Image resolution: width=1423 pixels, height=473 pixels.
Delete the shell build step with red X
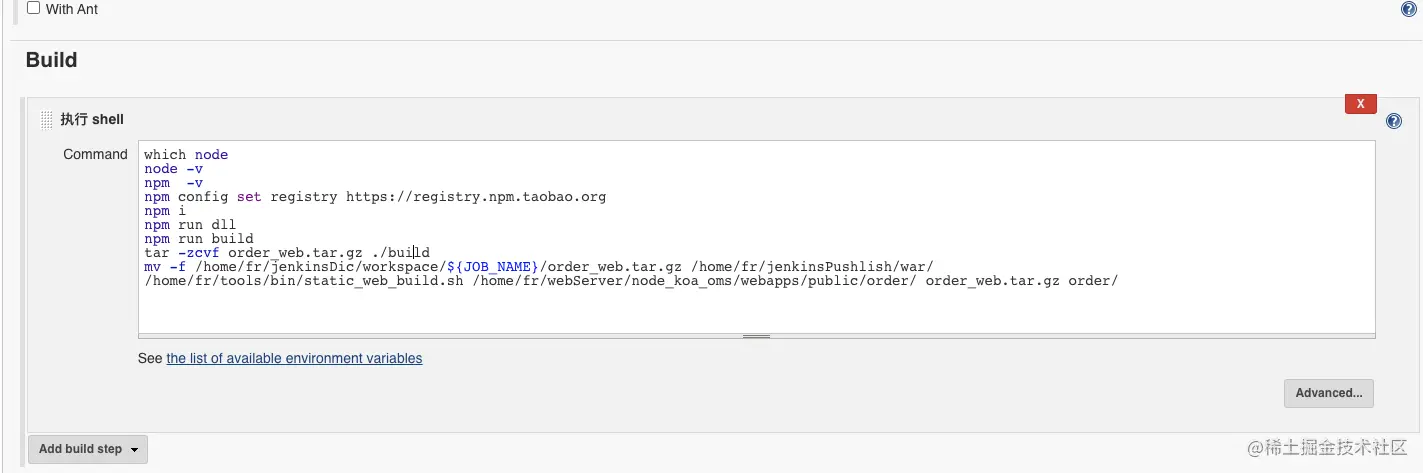click(x=1360, y=104)
